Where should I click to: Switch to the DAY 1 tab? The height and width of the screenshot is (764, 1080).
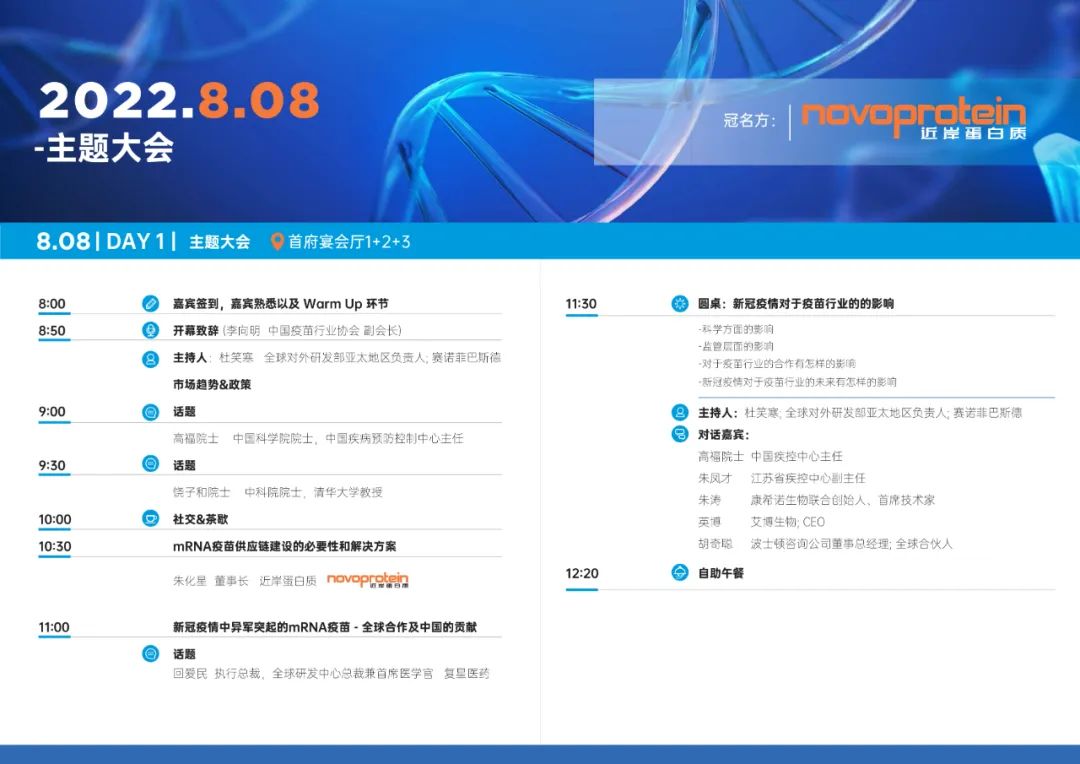click(132, 240)
